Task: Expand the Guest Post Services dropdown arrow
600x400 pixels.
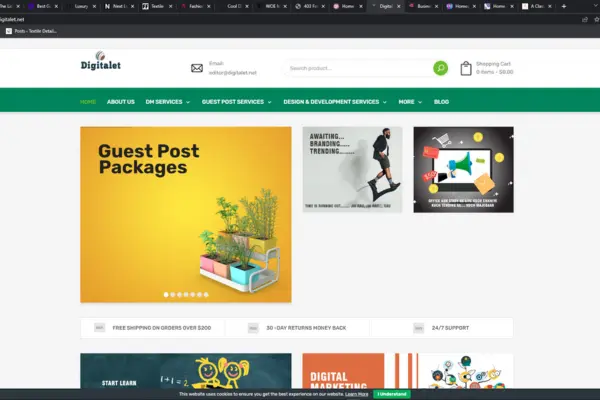Action: click(269, 102)
